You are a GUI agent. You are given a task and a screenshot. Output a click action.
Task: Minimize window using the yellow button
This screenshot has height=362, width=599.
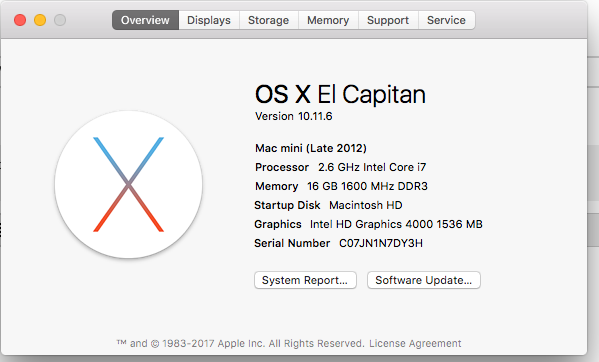click(x=40, y=20)
